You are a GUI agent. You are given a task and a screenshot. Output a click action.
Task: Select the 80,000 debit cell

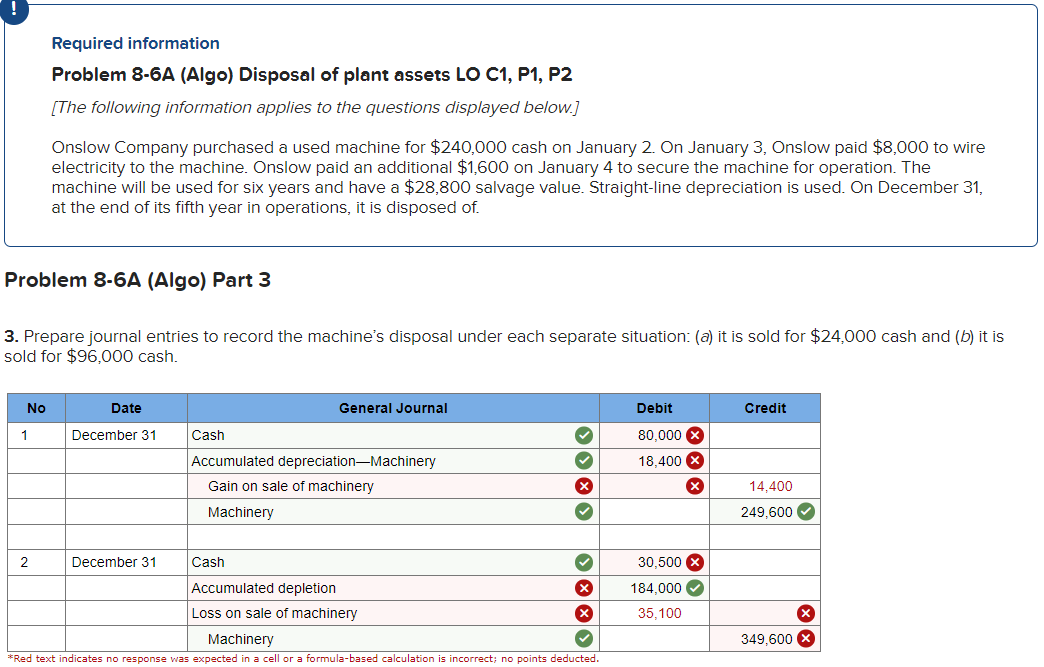[x=654, y=435]
